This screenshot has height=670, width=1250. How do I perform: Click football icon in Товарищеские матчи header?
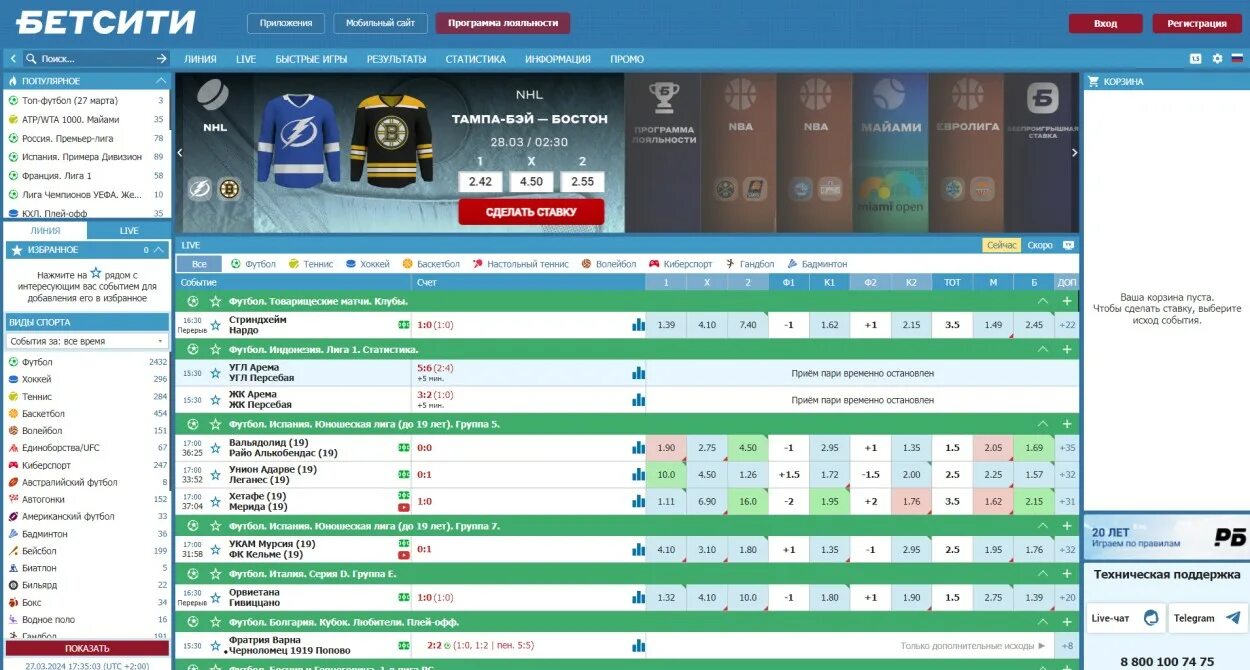[193, 301]
